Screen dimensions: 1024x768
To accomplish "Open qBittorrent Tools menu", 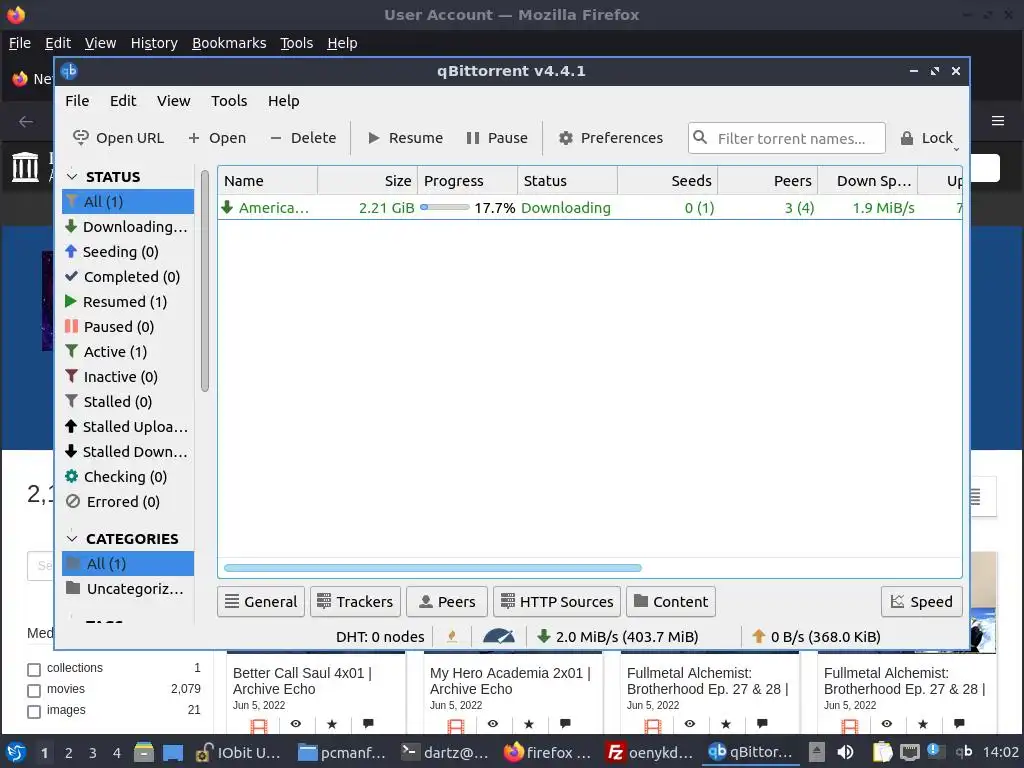I will [x=229, y=101].
